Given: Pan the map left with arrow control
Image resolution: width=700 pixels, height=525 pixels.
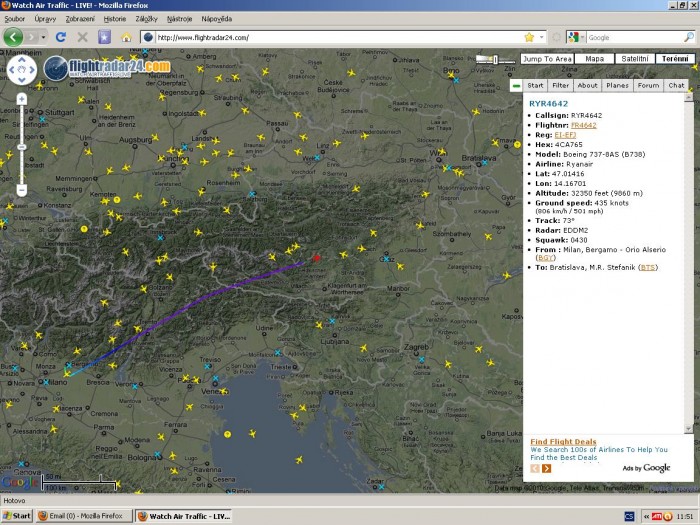Looking at the screenshot, I should click(12, 70).
